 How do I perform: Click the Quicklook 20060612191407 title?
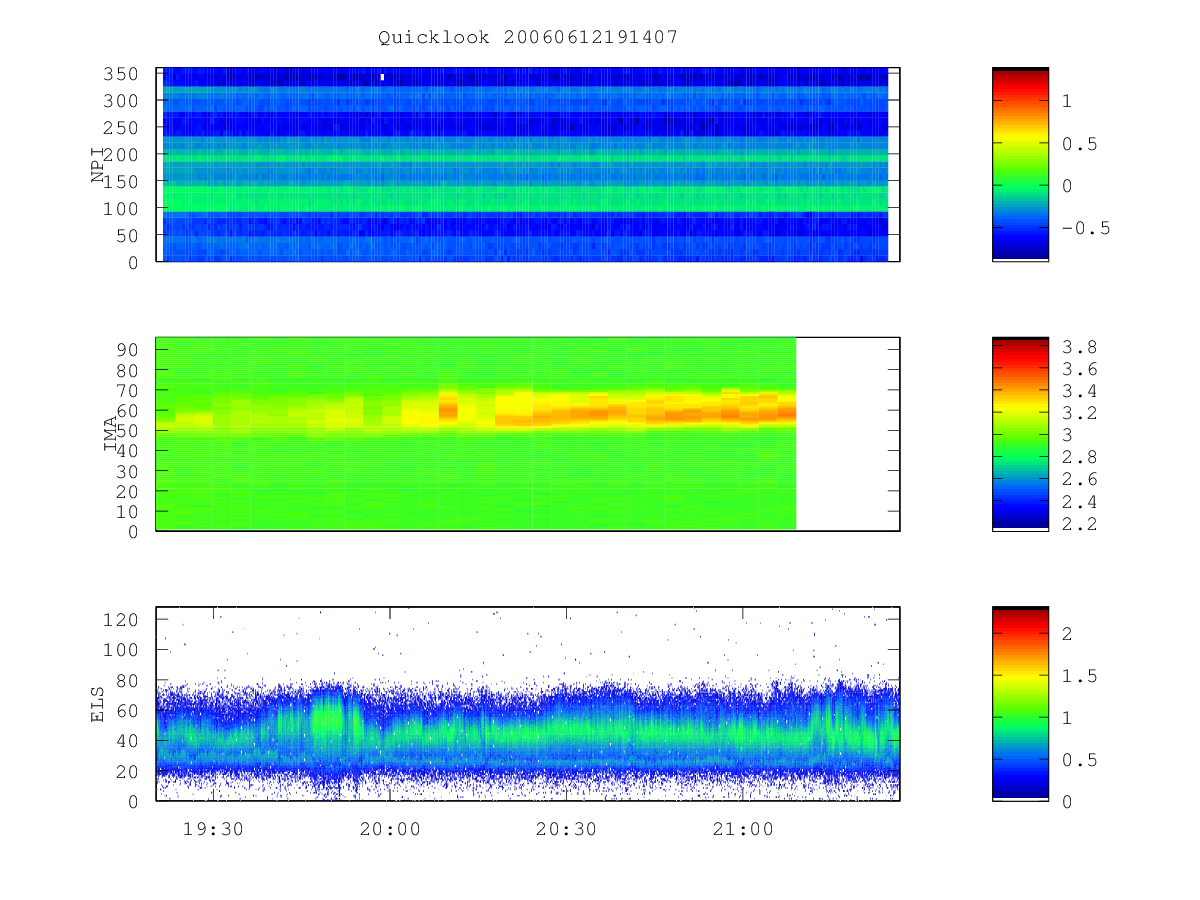click(x=528, y=38)
